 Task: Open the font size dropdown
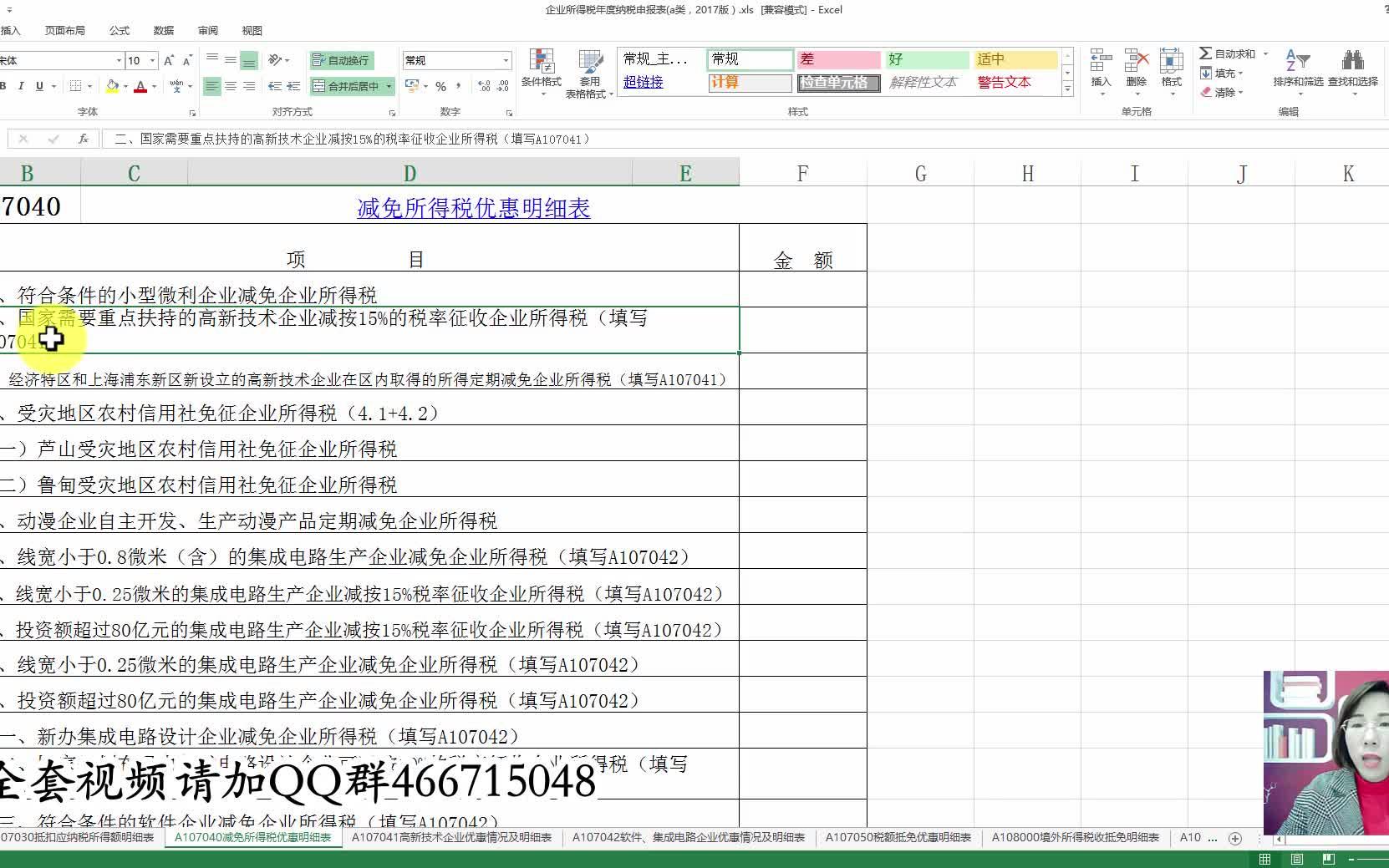tap(150, 59)
